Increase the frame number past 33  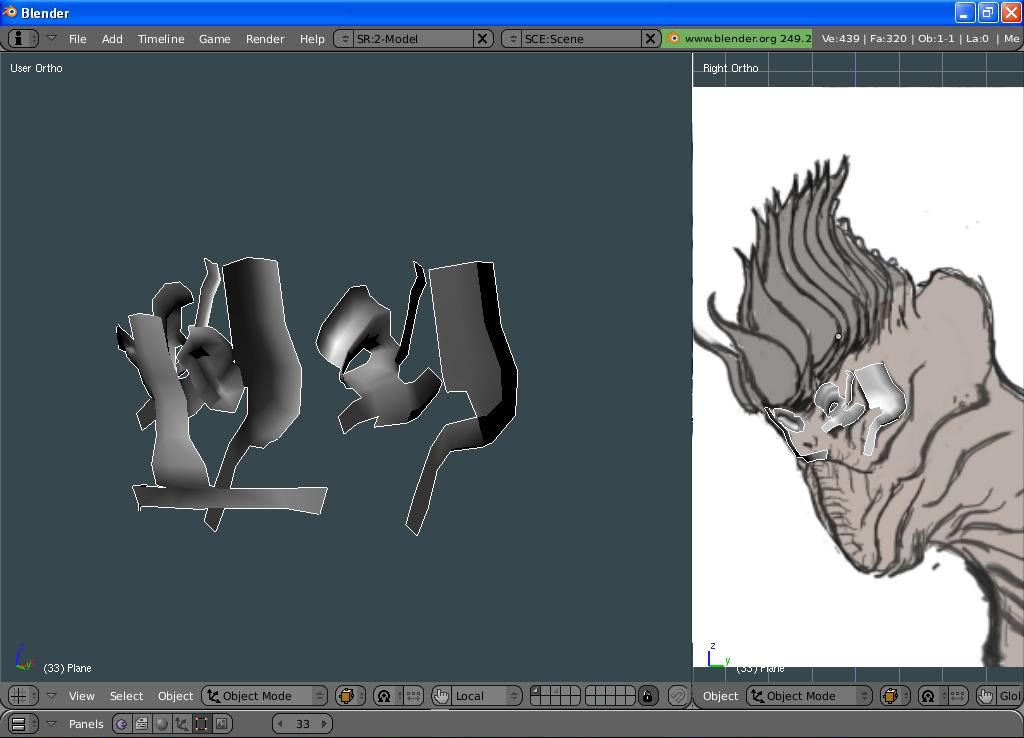(x=324, y=724)
